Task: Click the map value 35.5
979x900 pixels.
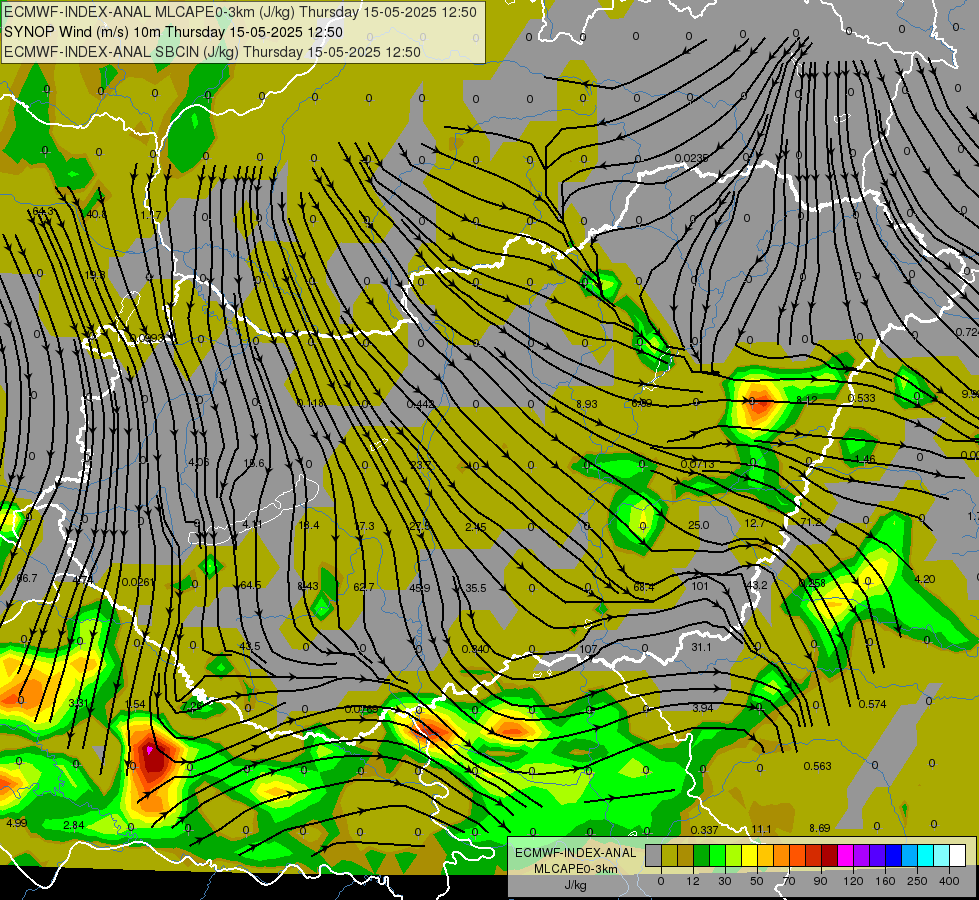Action: pyautogui.click(x=476, y=588)
